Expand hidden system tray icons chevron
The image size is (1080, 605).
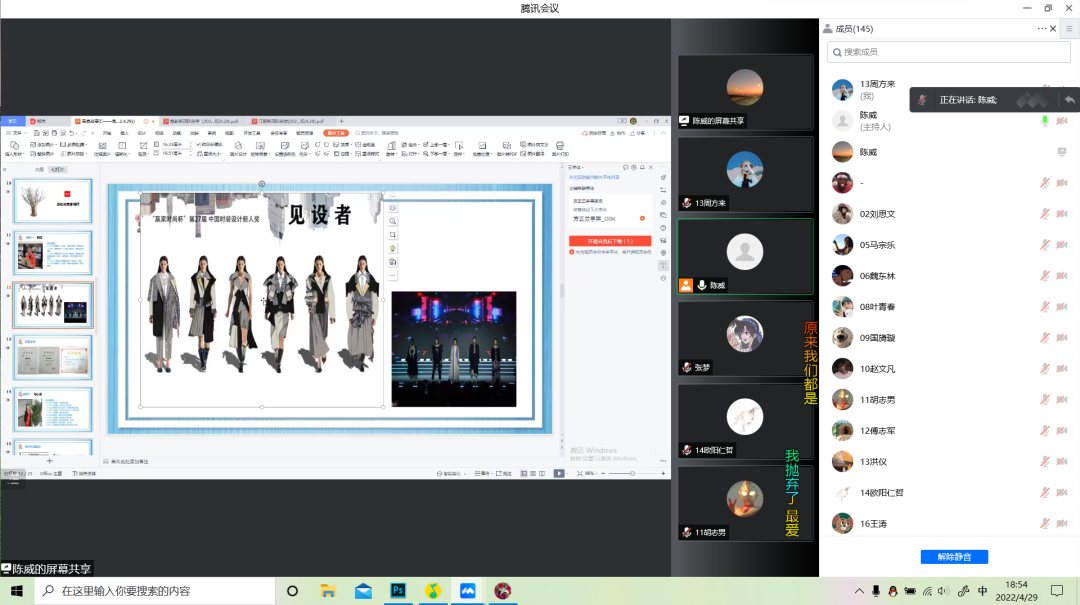point(859,591)
